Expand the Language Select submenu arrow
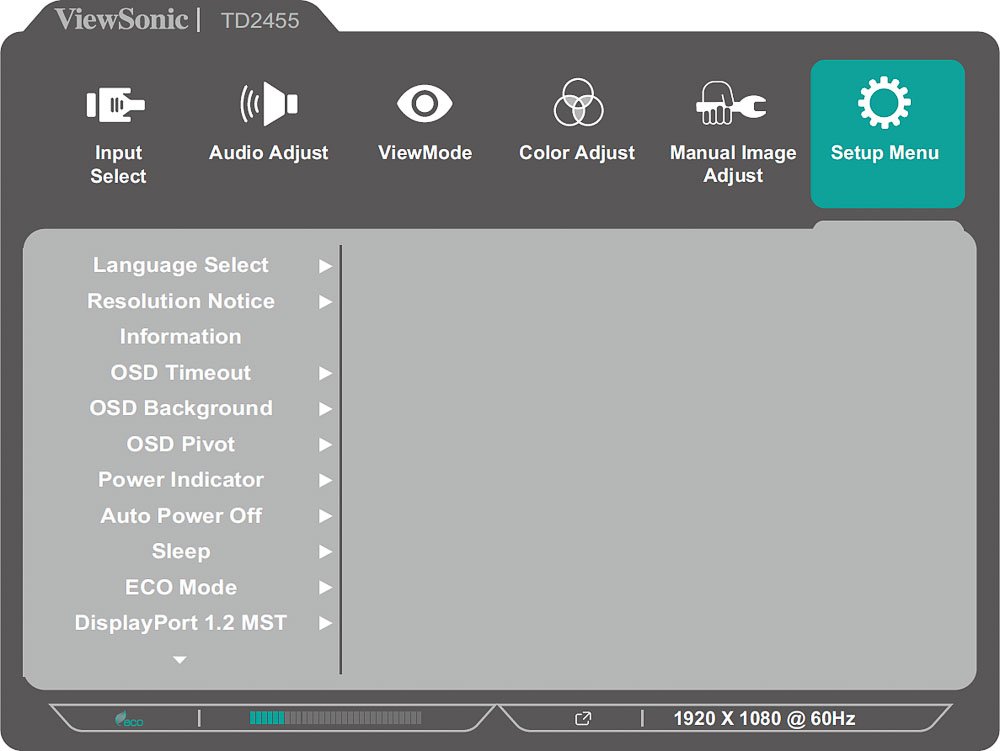Image resolution: width=1000 pixels, height=751 pixels. 325,266
